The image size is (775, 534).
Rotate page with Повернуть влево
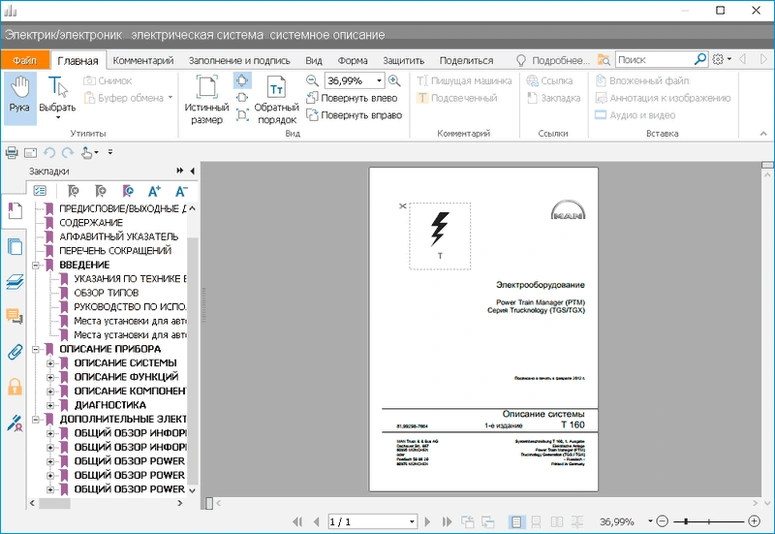(351, 98)
